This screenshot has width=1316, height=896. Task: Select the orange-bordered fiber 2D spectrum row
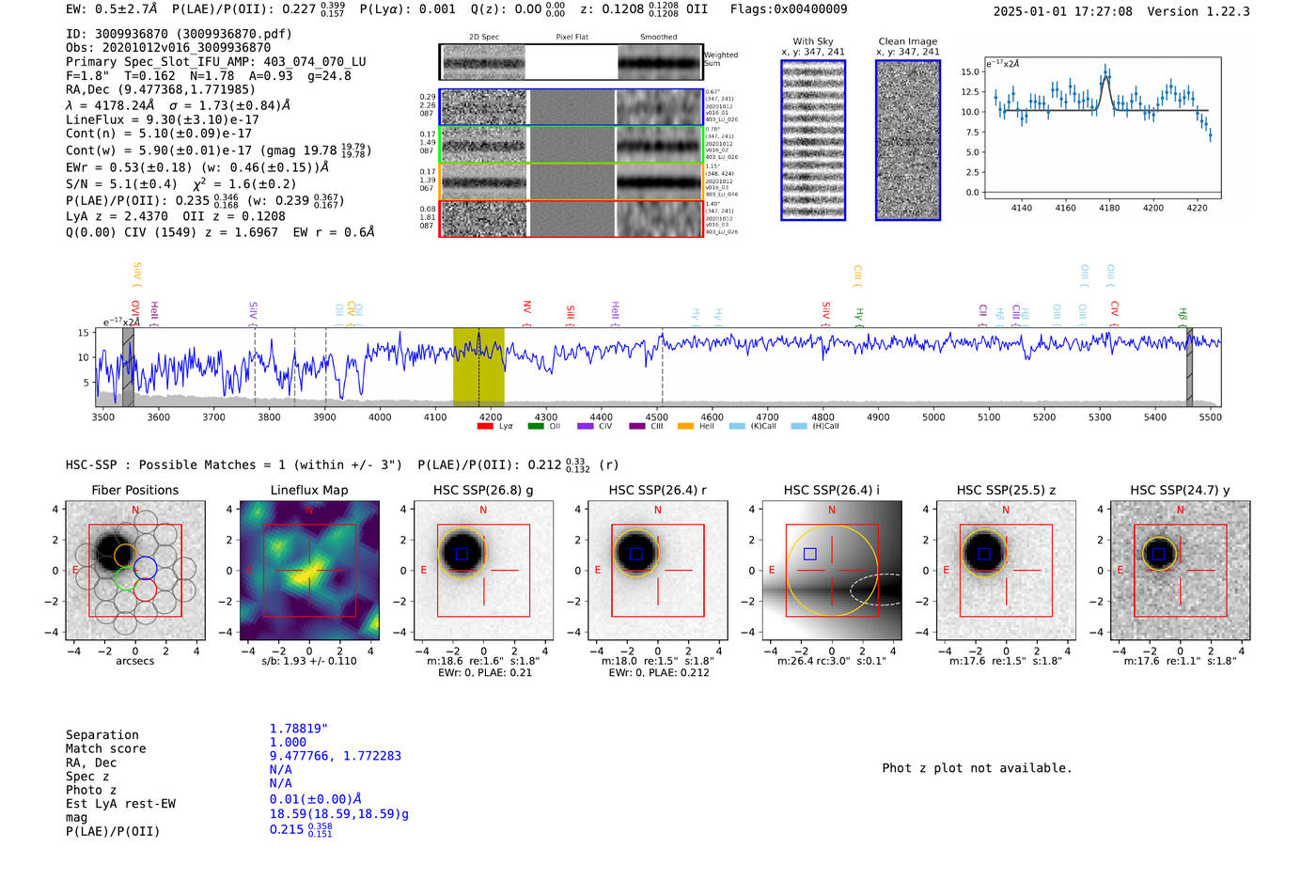click(x=572, y=181)
